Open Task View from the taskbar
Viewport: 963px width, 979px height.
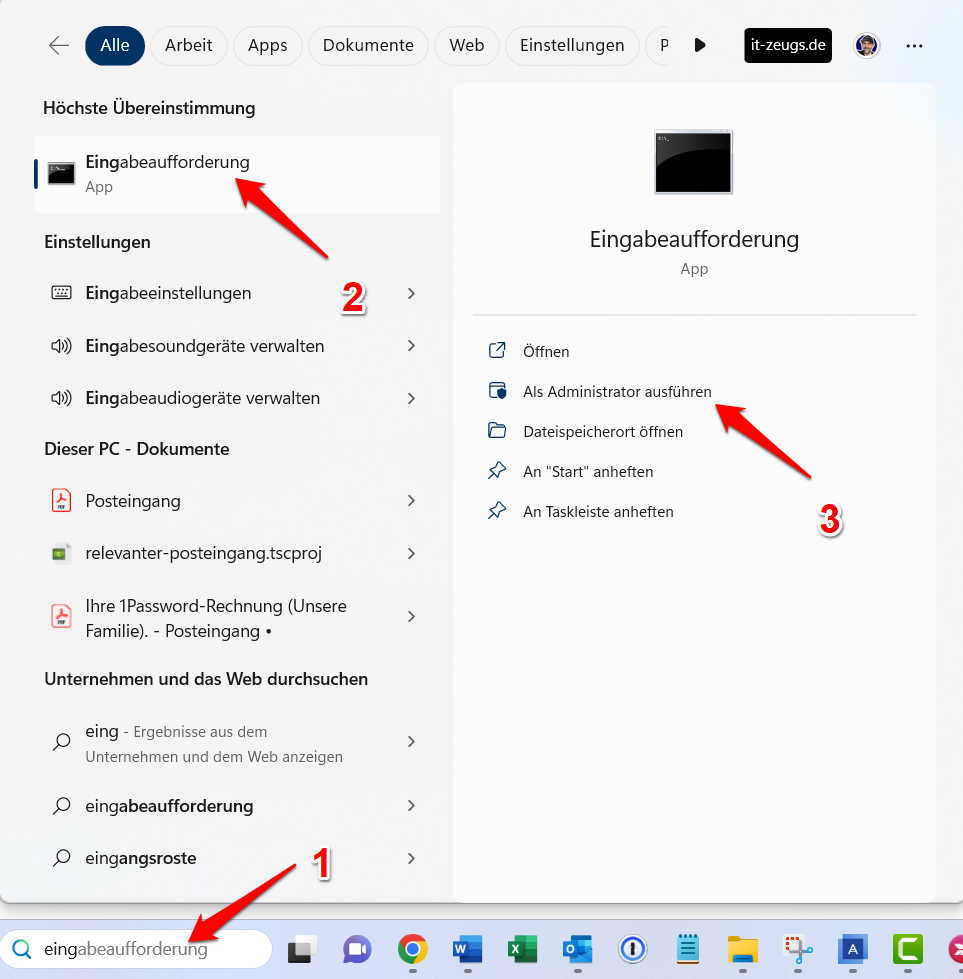point(303,949)
